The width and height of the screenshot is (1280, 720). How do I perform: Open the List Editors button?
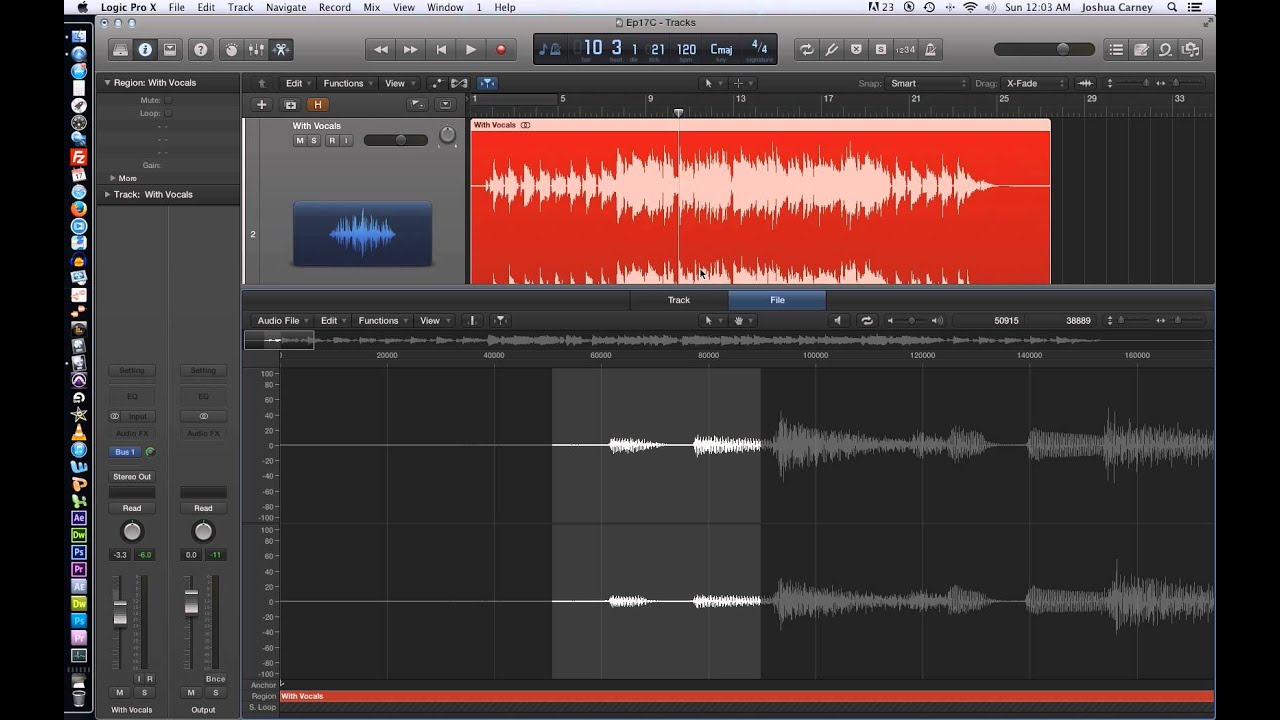[x=1116, y=49]
